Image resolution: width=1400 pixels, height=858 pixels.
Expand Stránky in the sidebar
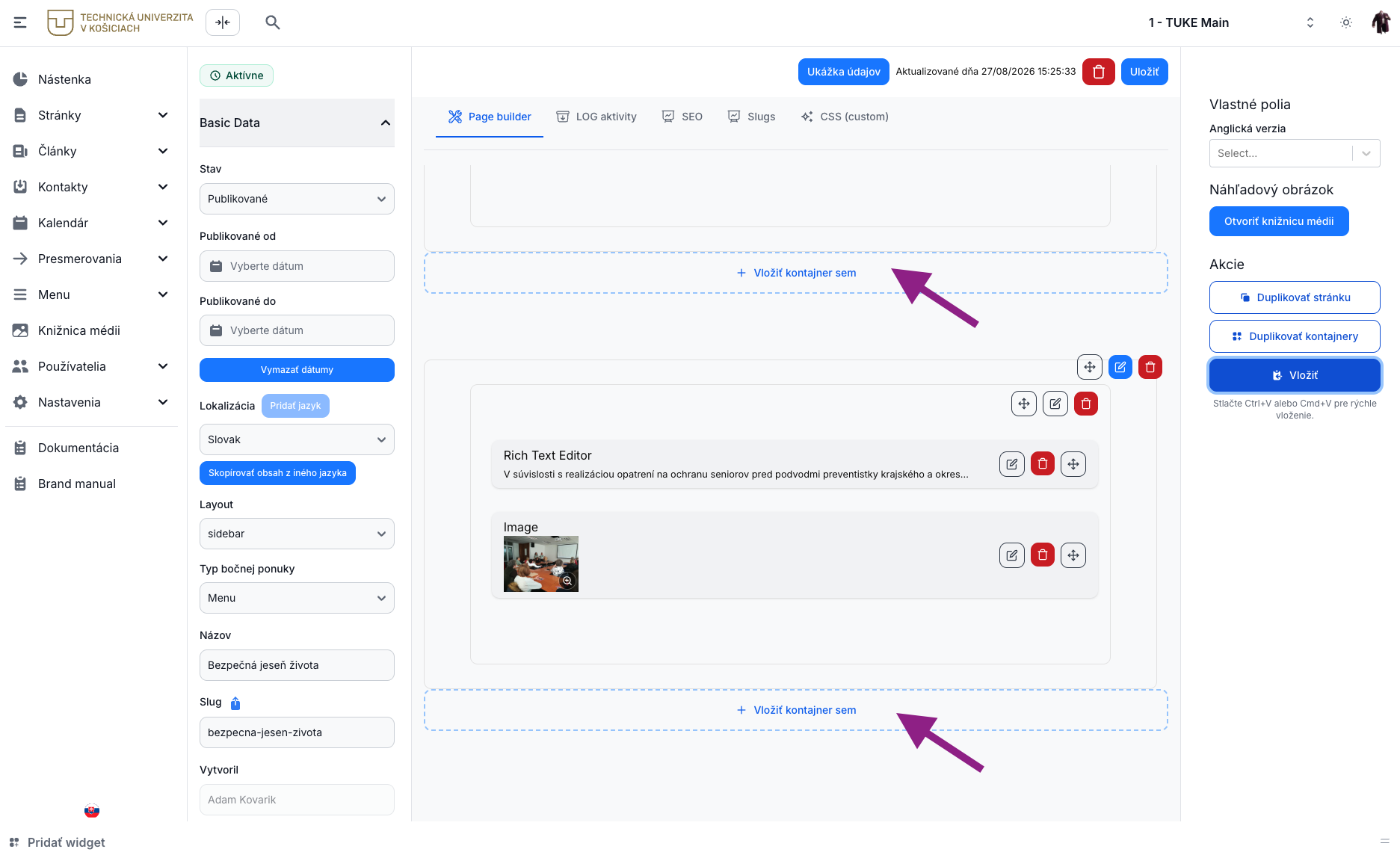[x=91, y=115]
